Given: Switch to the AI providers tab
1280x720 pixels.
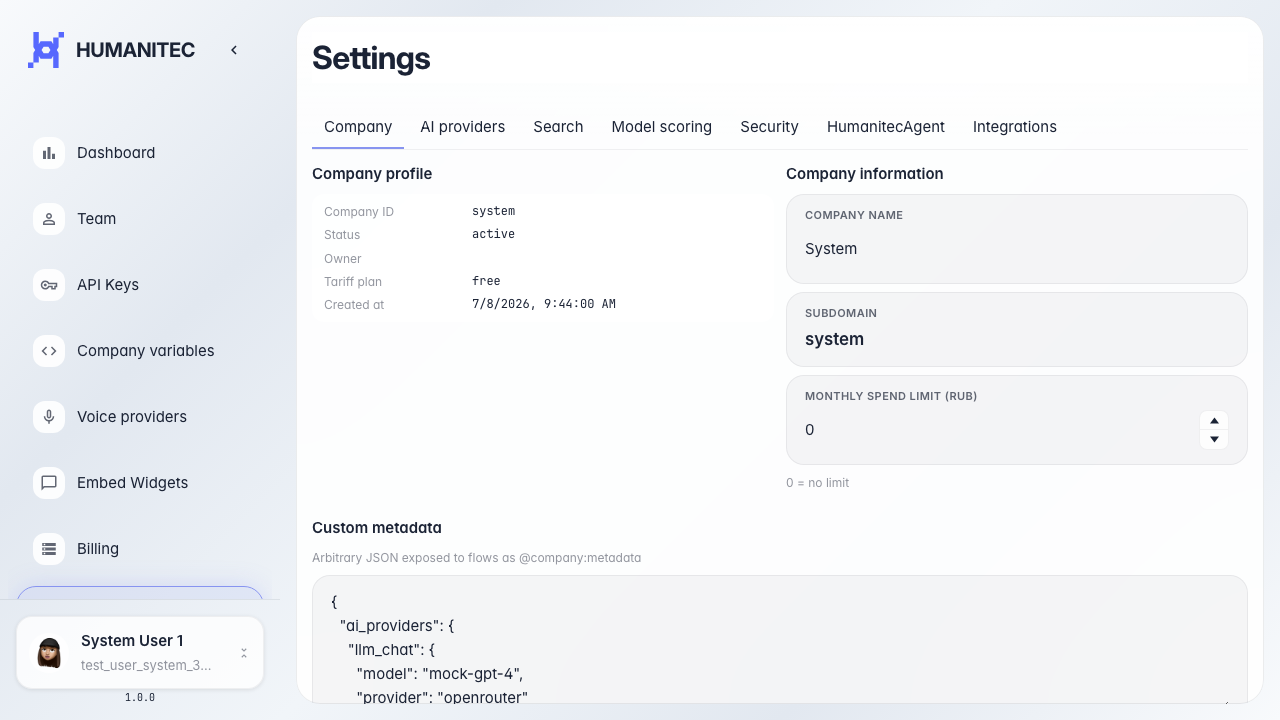Looking at the screenshot, I should pos(462,127).
